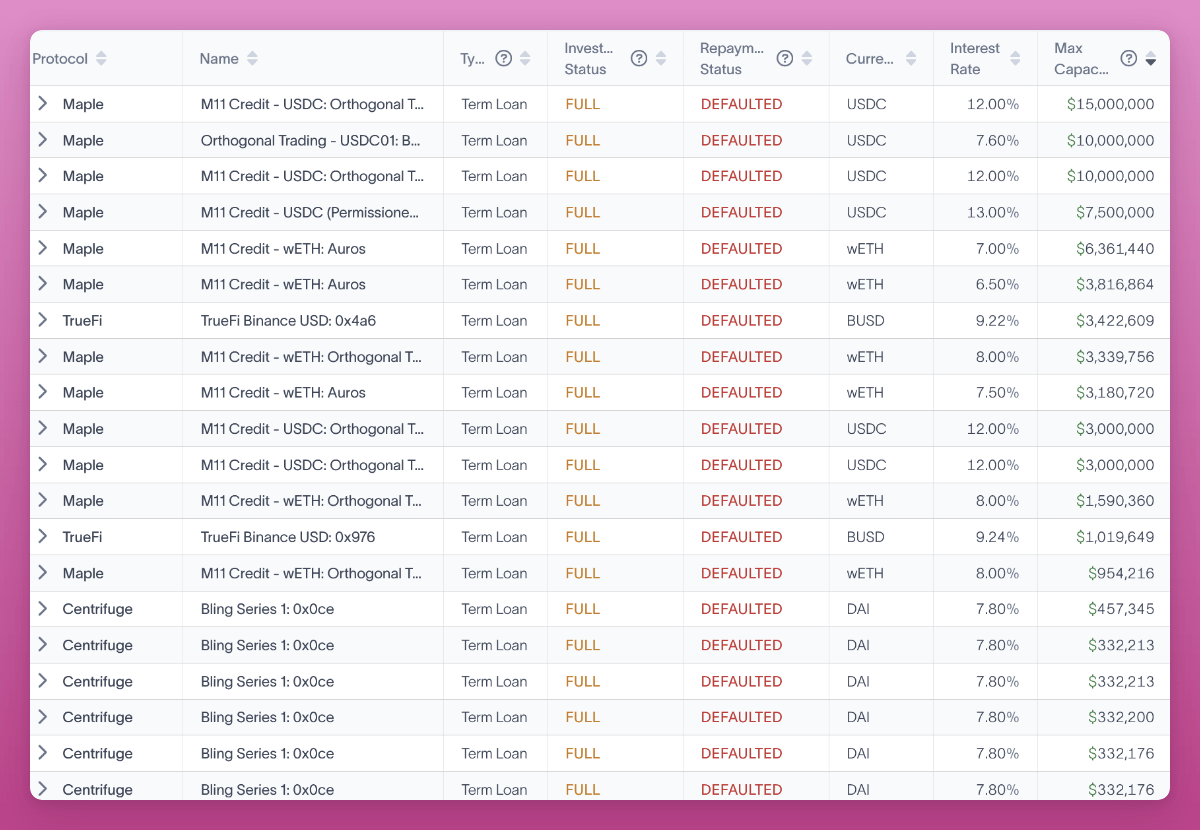Sort the Currency column using its arrows

pos(911,59)
